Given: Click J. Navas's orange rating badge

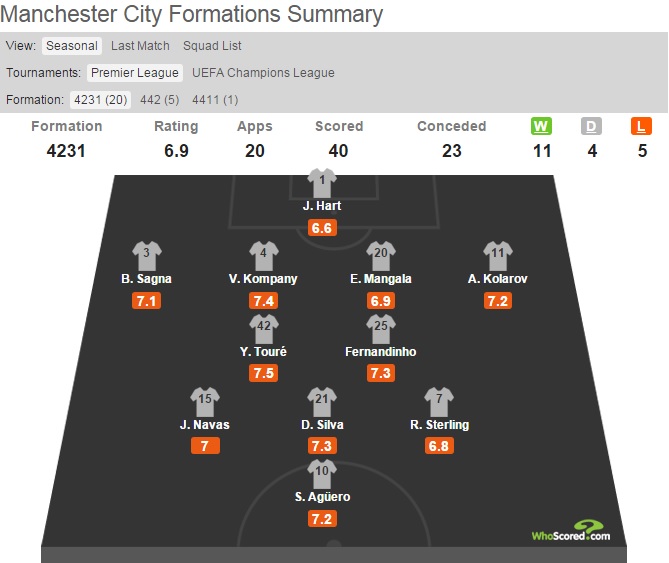Looking at the screenshot, I should 205,446.
